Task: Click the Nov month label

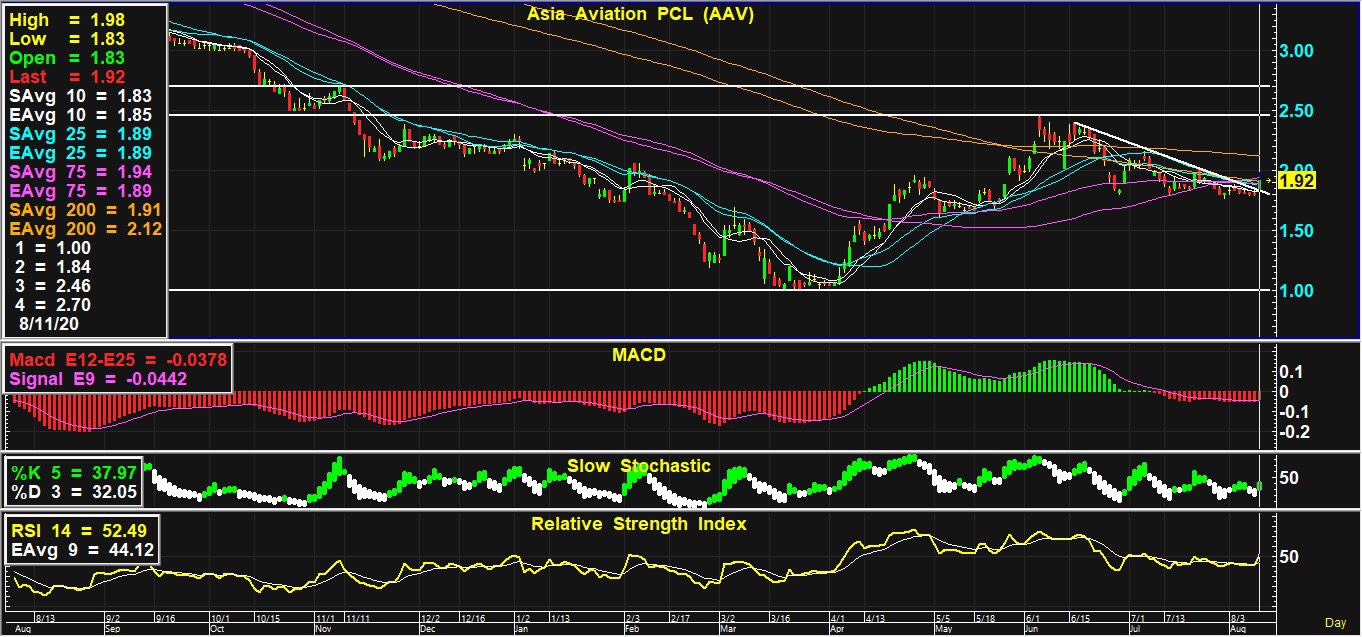Action: [x=323, y=631]
